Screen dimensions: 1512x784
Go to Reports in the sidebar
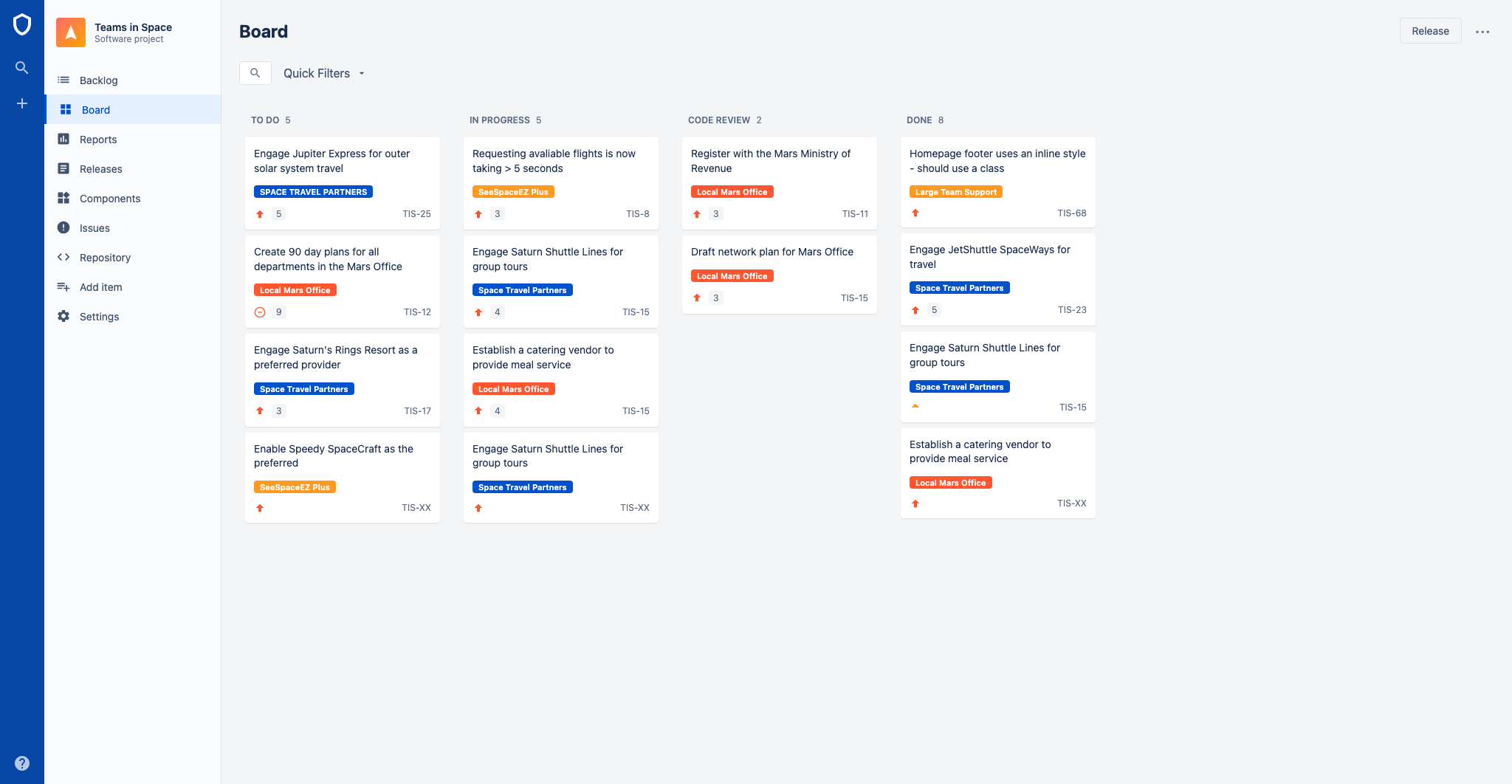[97, 140]
